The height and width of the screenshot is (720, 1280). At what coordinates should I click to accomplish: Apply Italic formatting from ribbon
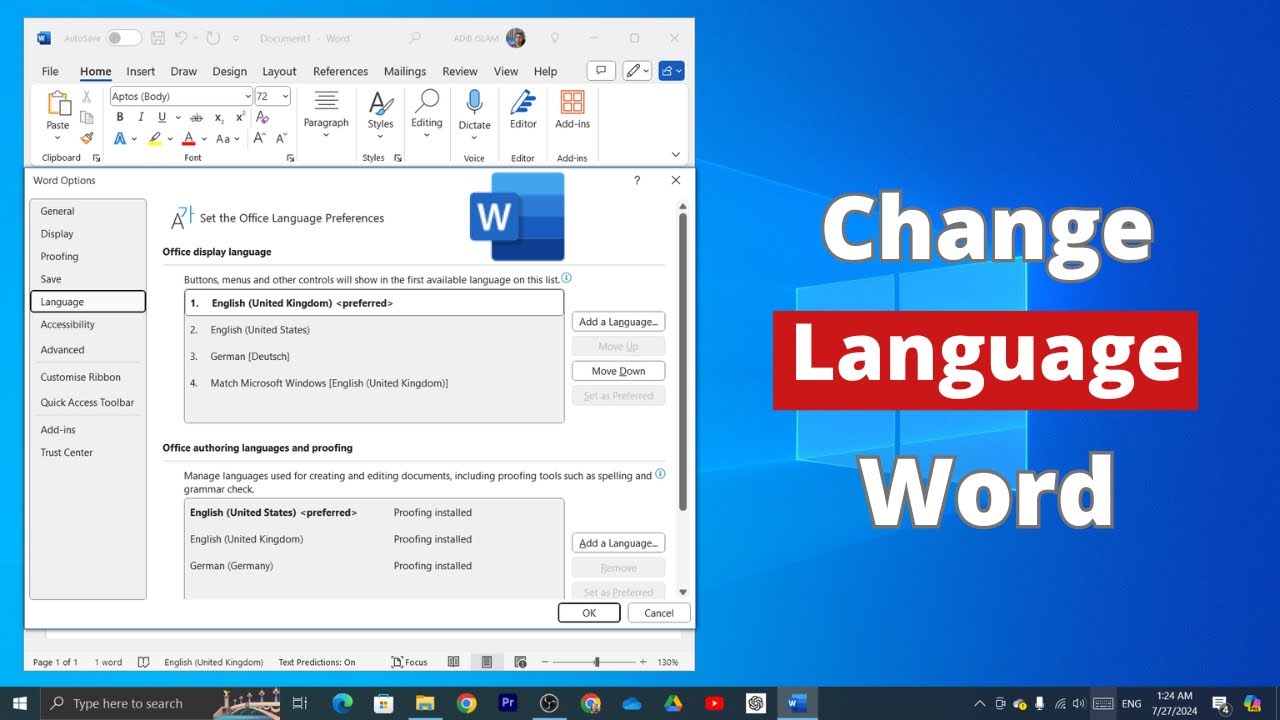(141, 117)
